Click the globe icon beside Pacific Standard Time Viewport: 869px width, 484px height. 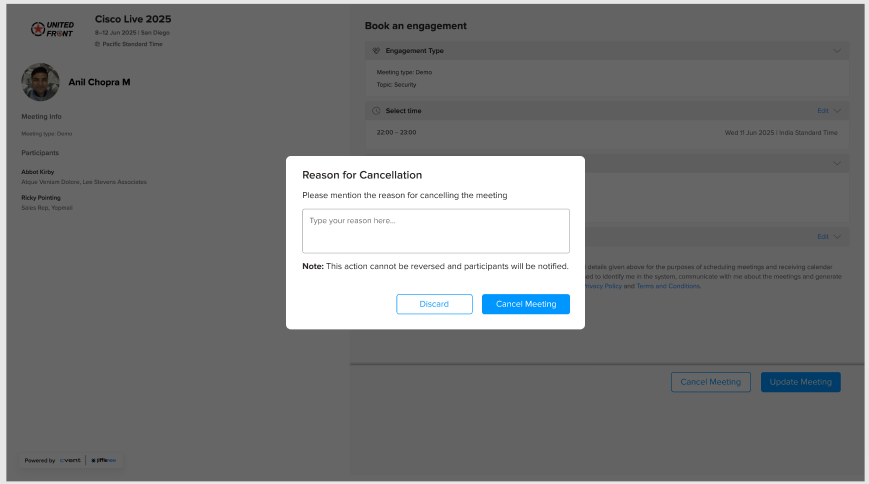tap(98, 44)
